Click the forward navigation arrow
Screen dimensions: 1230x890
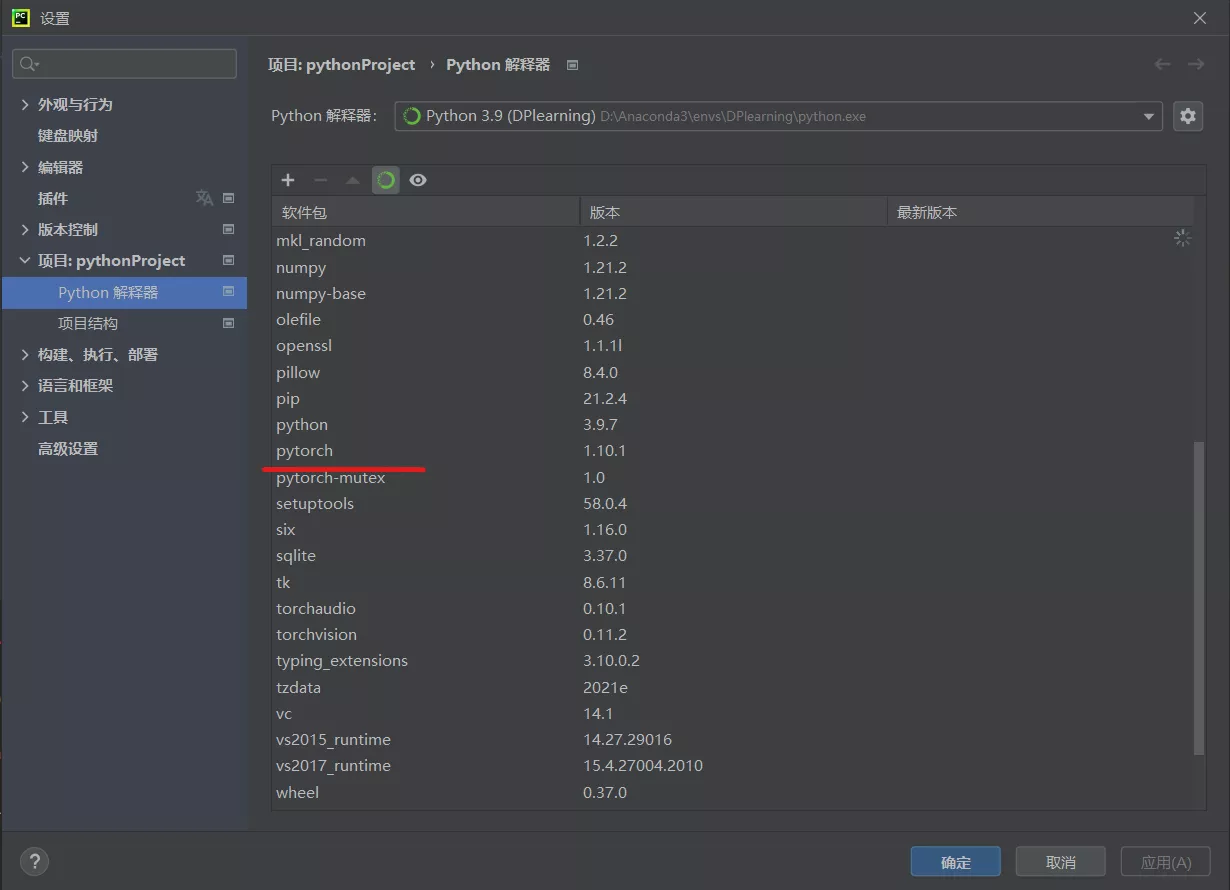(1195, 64)
